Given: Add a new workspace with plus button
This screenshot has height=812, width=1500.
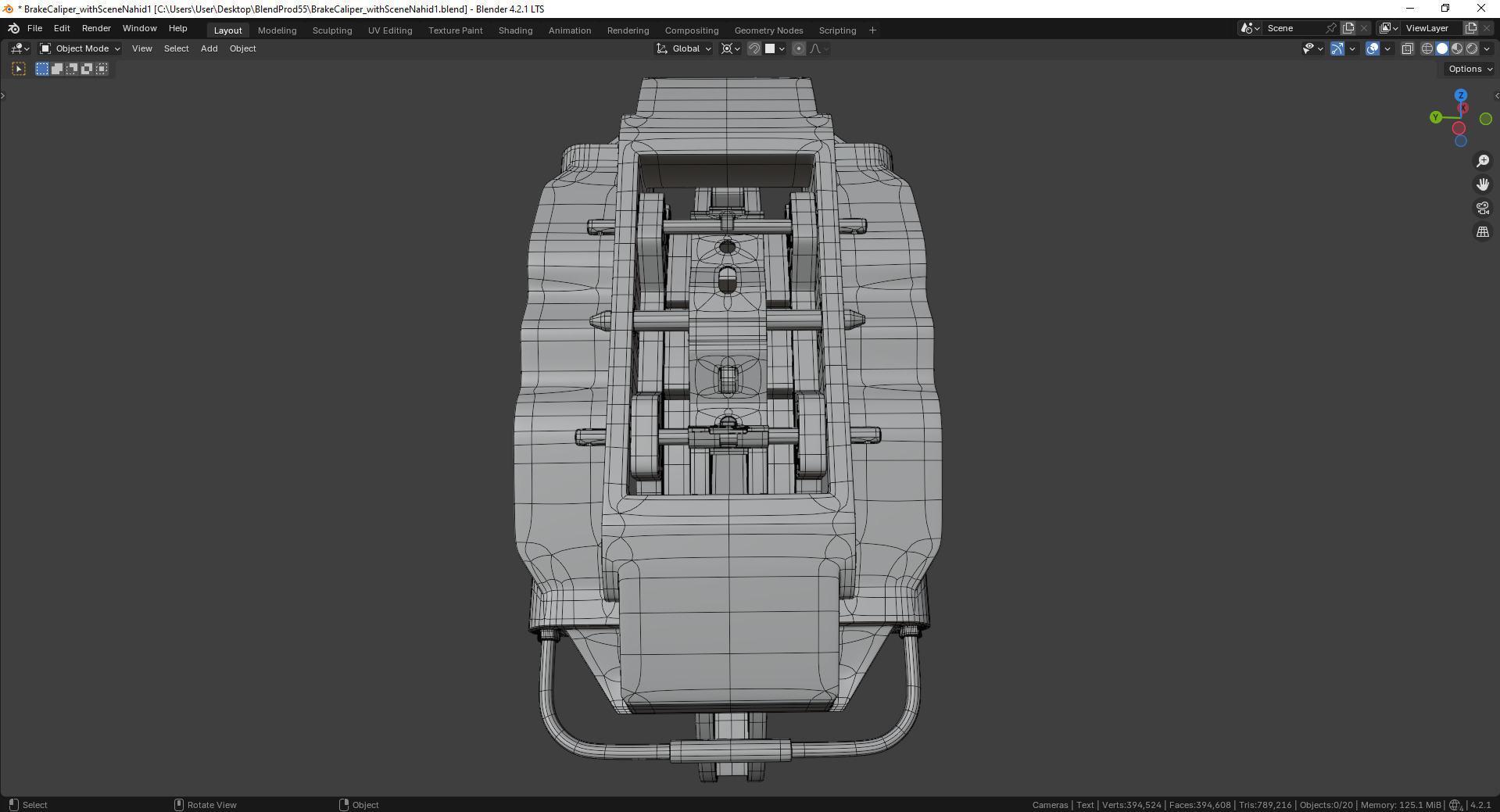Looking at the screenshot, I should click(873, 30).
